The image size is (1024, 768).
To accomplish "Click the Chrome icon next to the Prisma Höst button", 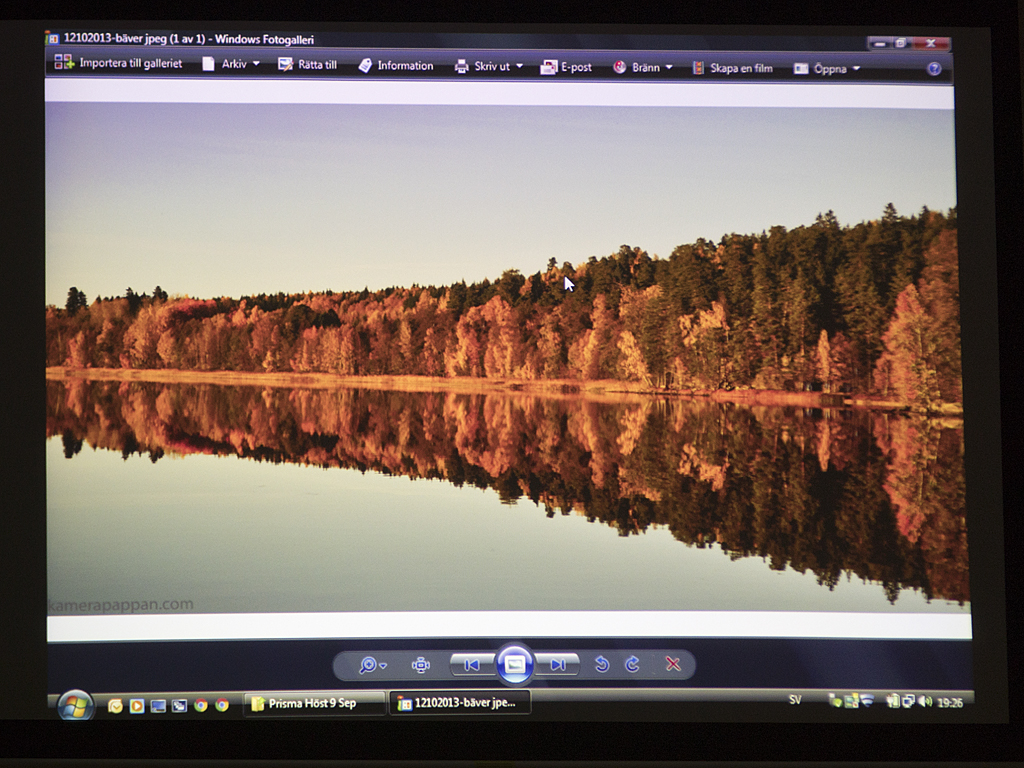I will (x=222, y=705).
